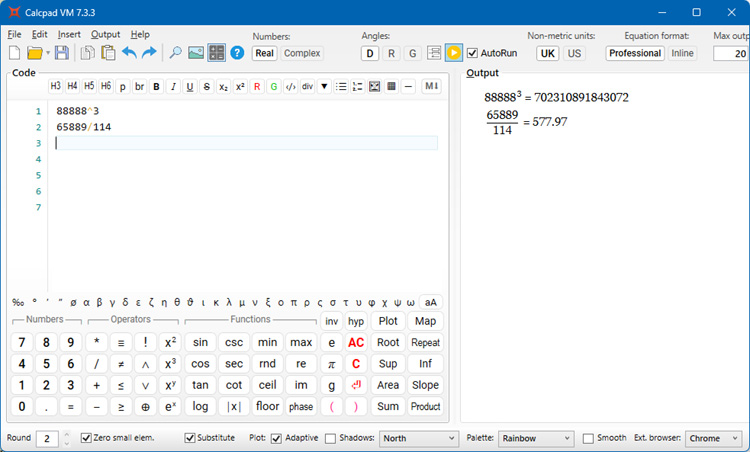This screenshot has width=750, height=452.
Task: Undo the last edit with blue arrow
Action: tap(129, 52)
